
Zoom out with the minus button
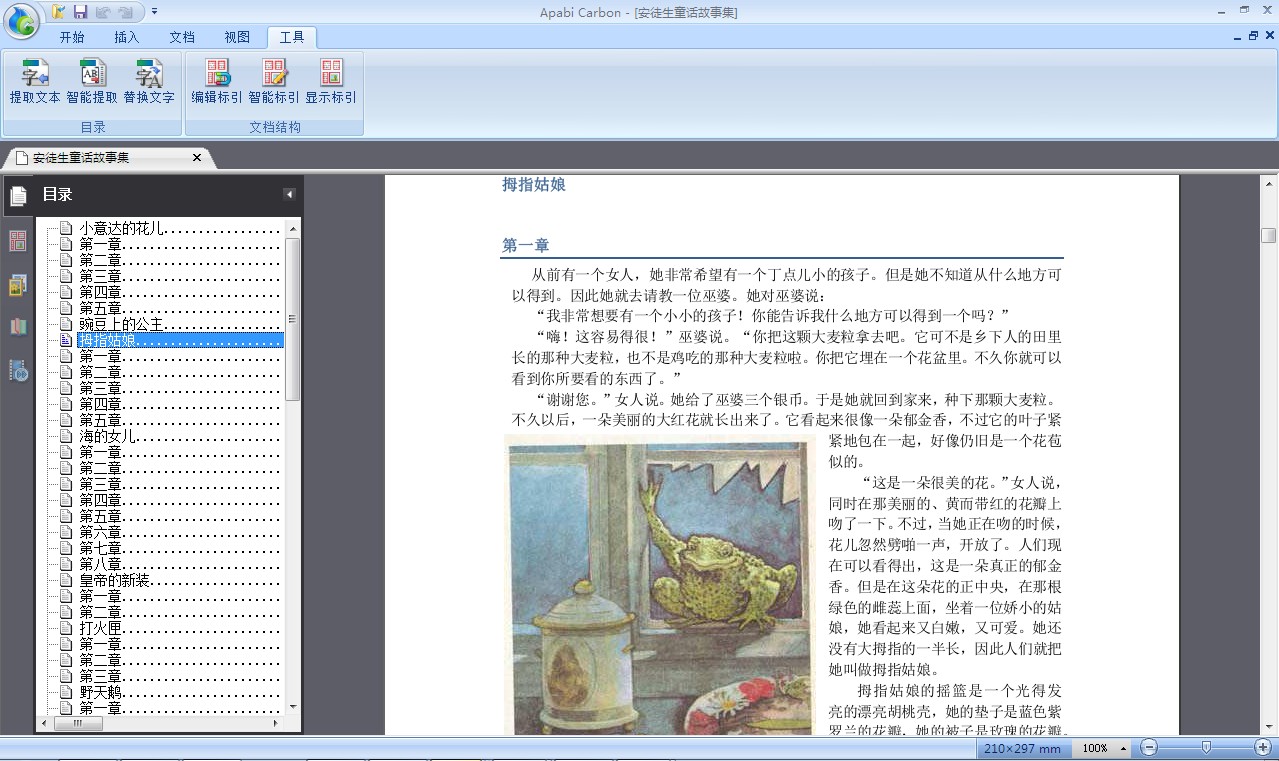1150,747
